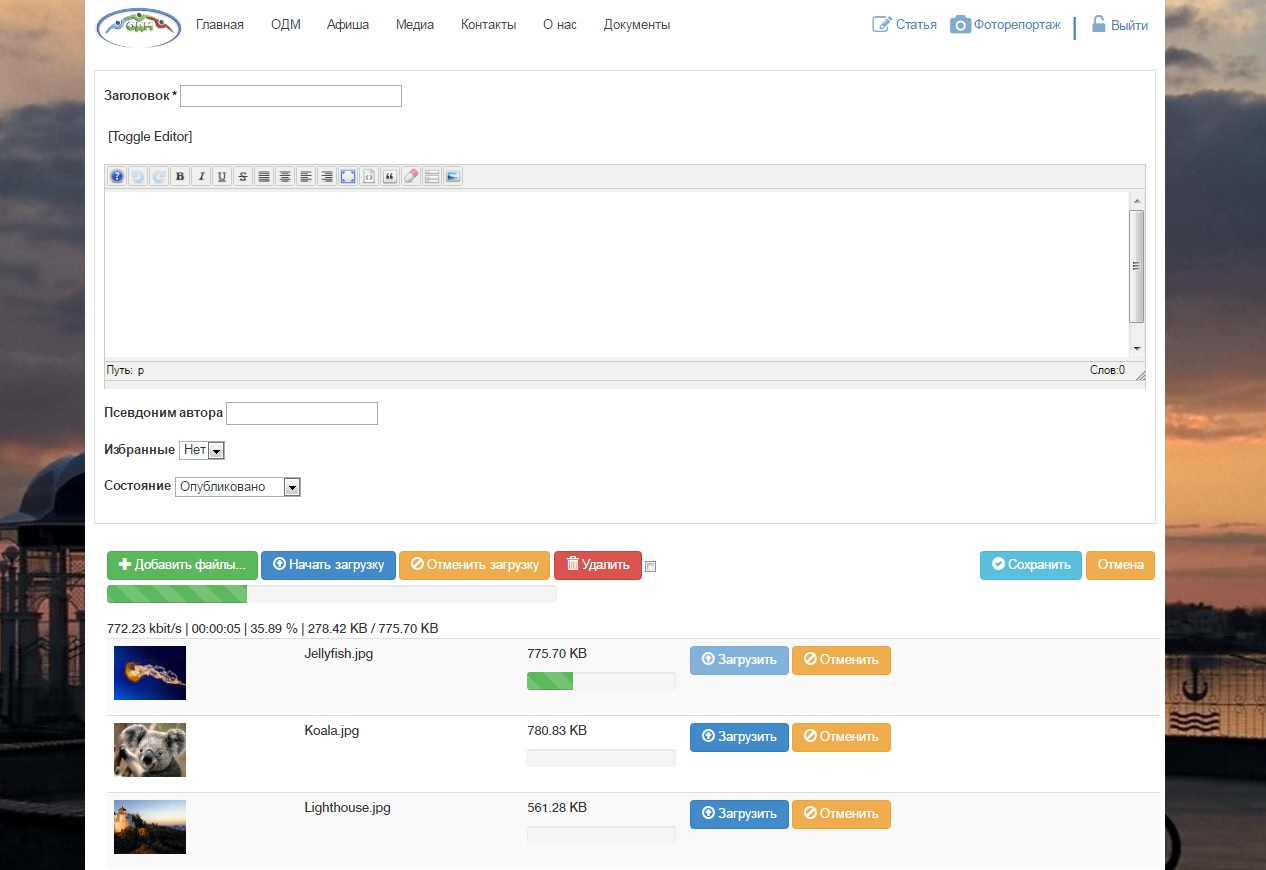The width and height of the screenshot is (1266, 870).
Task: Click the Lighthouse thumbnail
Action: click(150, 827)
